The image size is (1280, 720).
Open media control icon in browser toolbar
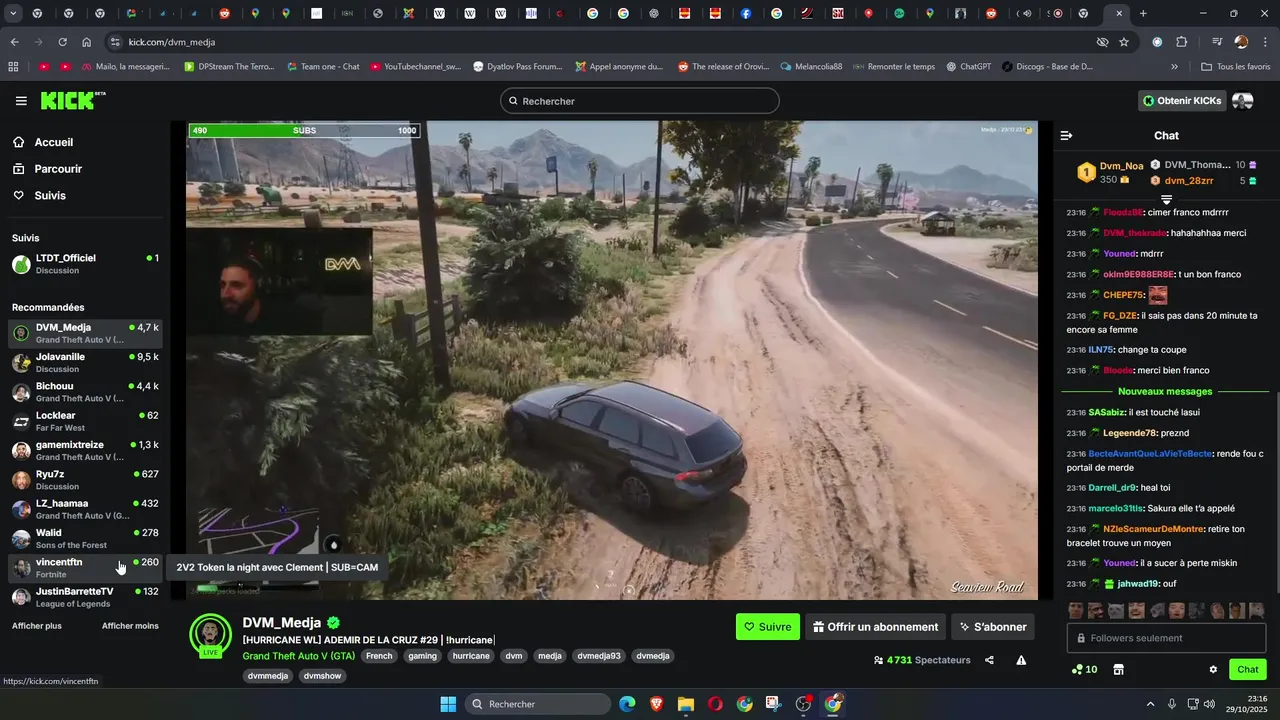click(1217, 42)
